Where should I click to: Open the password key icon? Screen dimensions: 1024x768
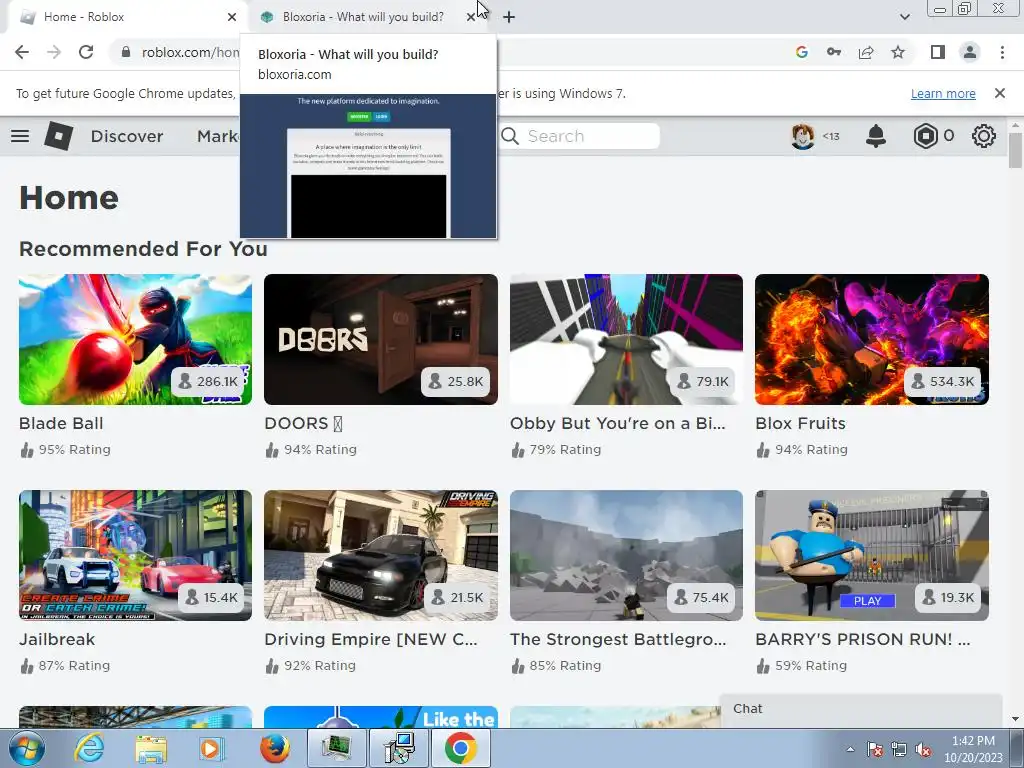[834, 52]
